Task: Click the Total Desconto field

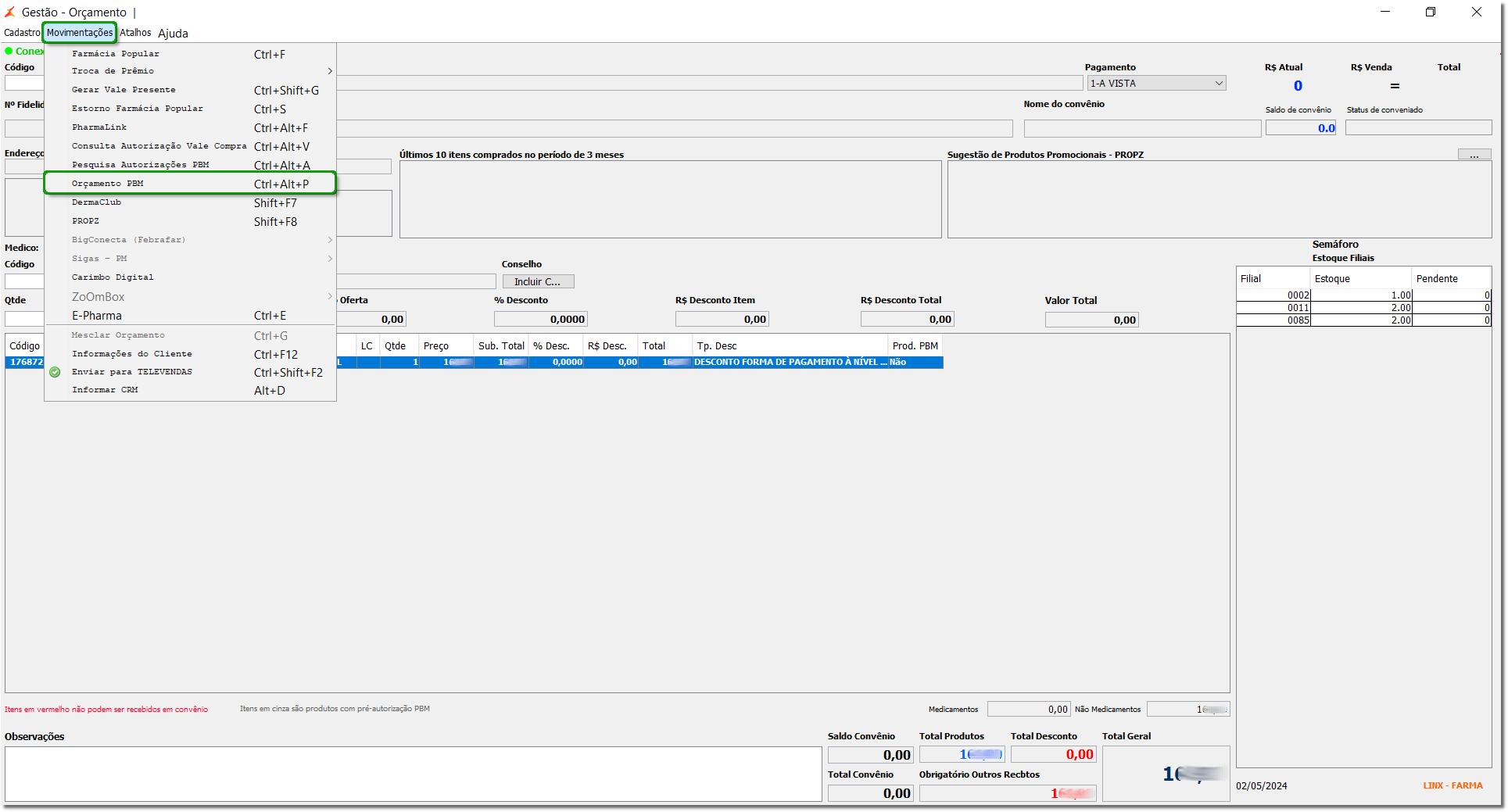Action: click(1053, 755)
